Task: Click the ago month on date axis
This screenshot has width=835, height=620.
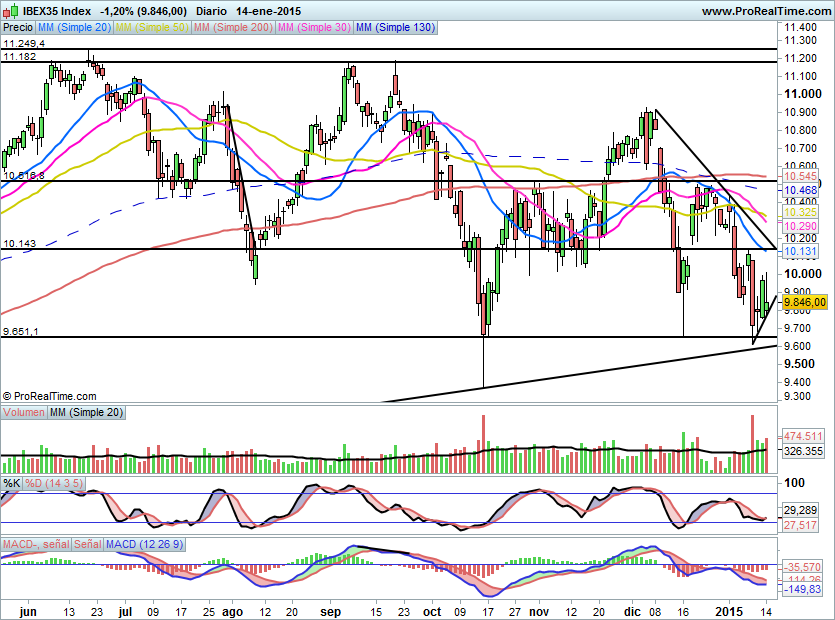Action: (232, 612)
